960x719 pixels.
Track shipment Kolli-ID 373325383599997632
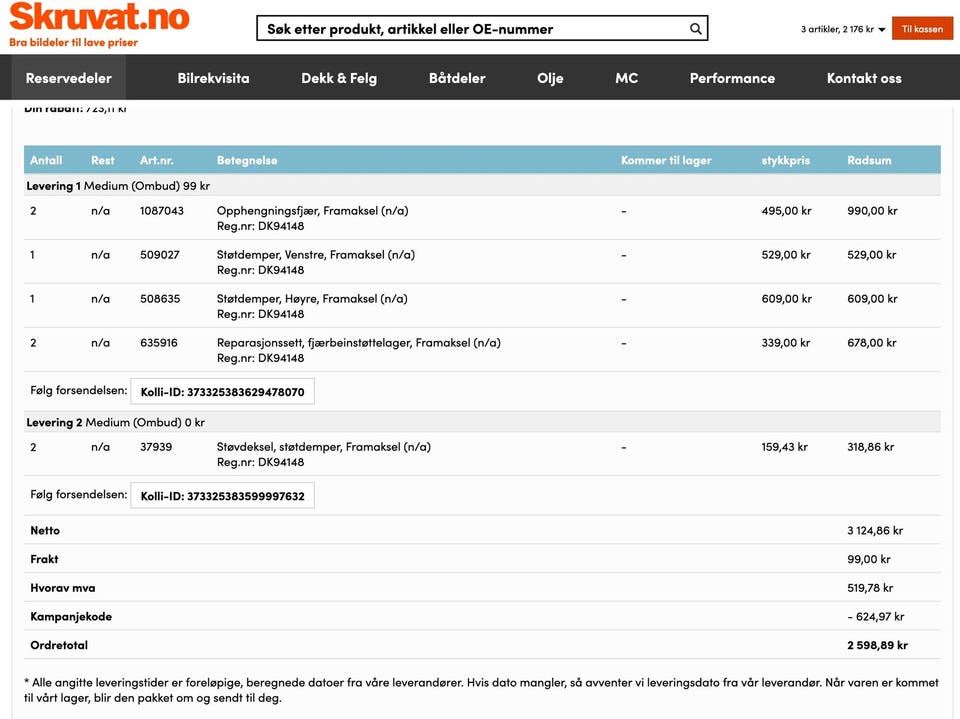tap(222, 496)
